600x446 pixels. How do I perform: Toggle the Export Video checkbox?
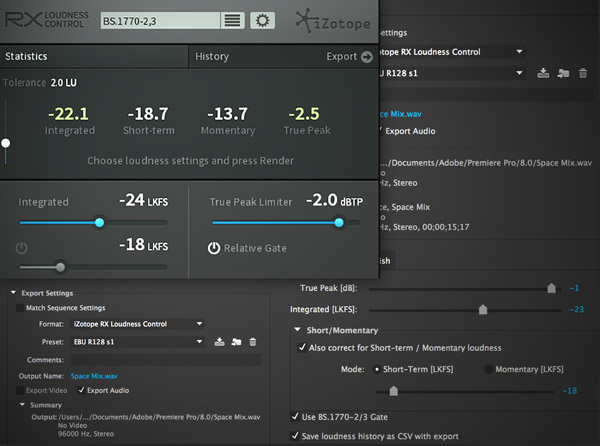click(20, 391)
